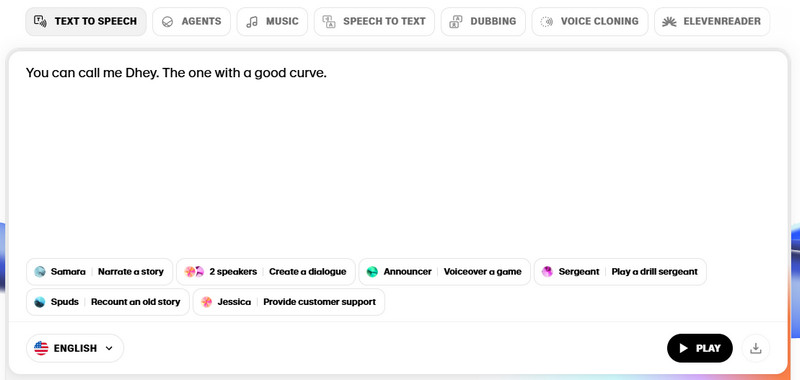
Task: Open the ElevenReader tab
Action: point(712,21)
